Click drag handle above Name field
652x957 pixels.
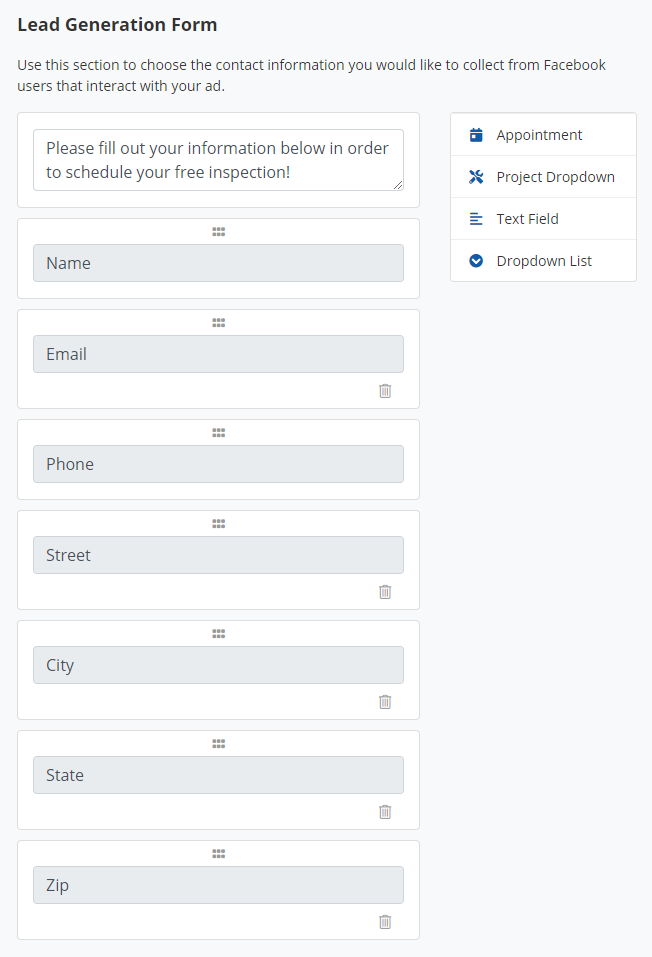point(218,231)
